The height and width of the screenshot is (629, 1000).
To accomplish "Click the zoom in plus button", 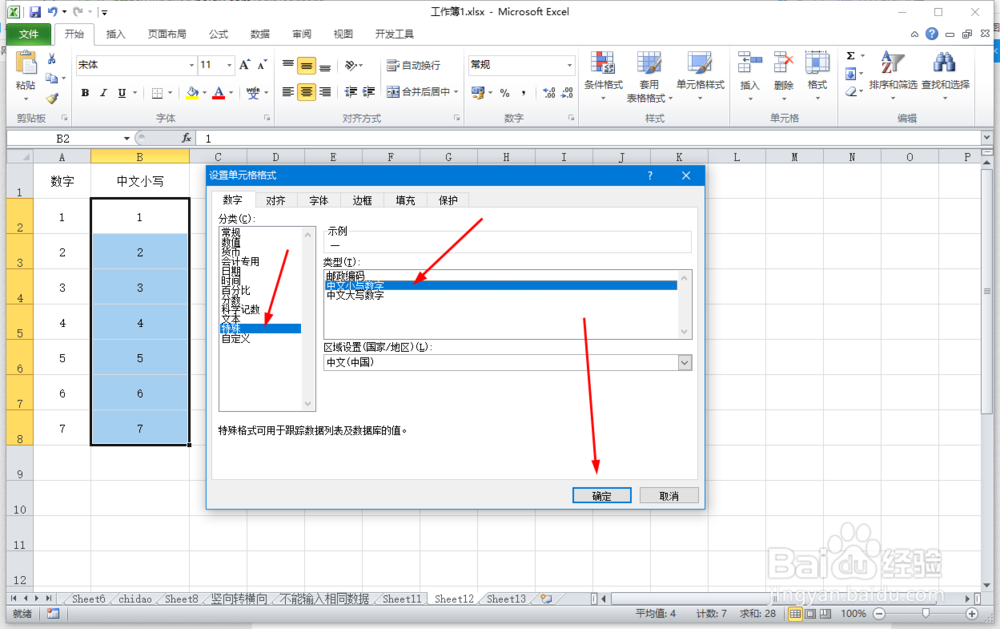I will [x=972, y=613].
